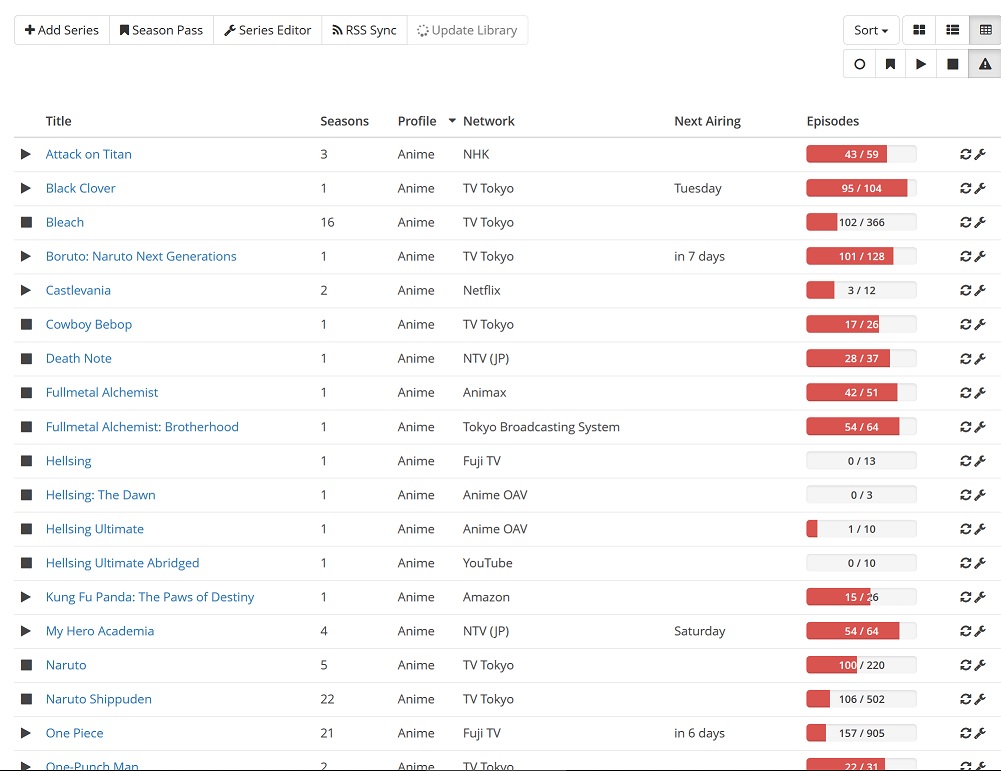Click Update Library
This screenshot has height=771, width=1001.
[x=467, y=30]
